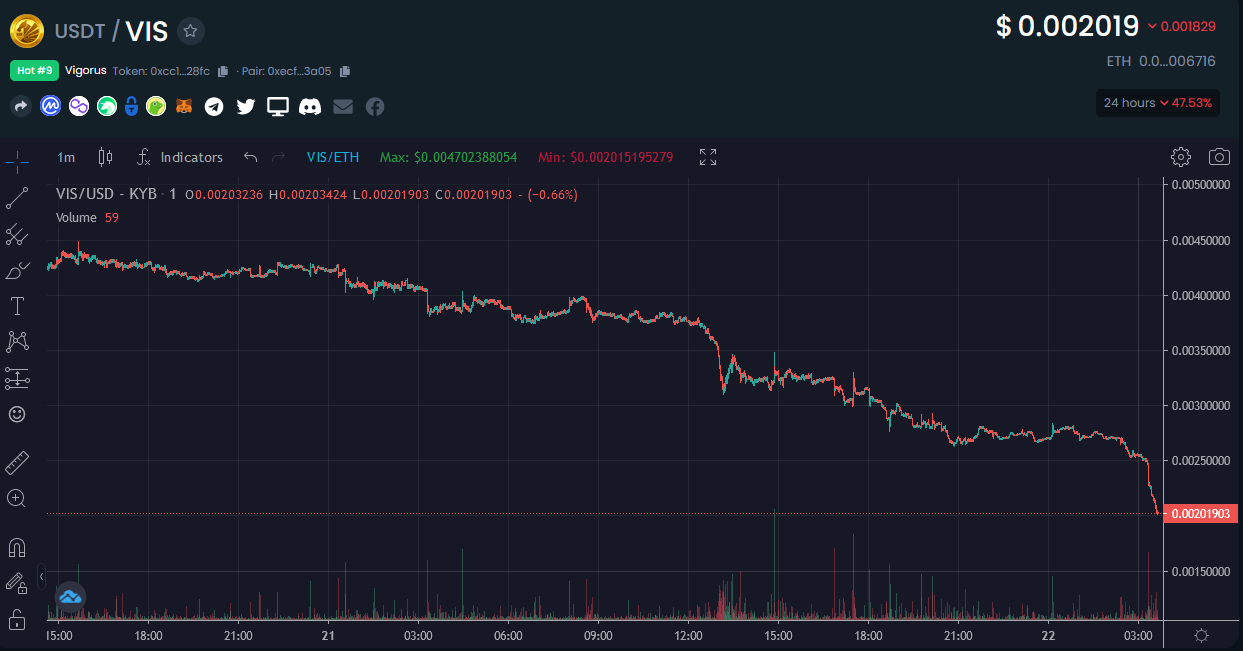Screen dimensions: 1243x651
Task: Click the VIS token logo
Action: (26, 31)
